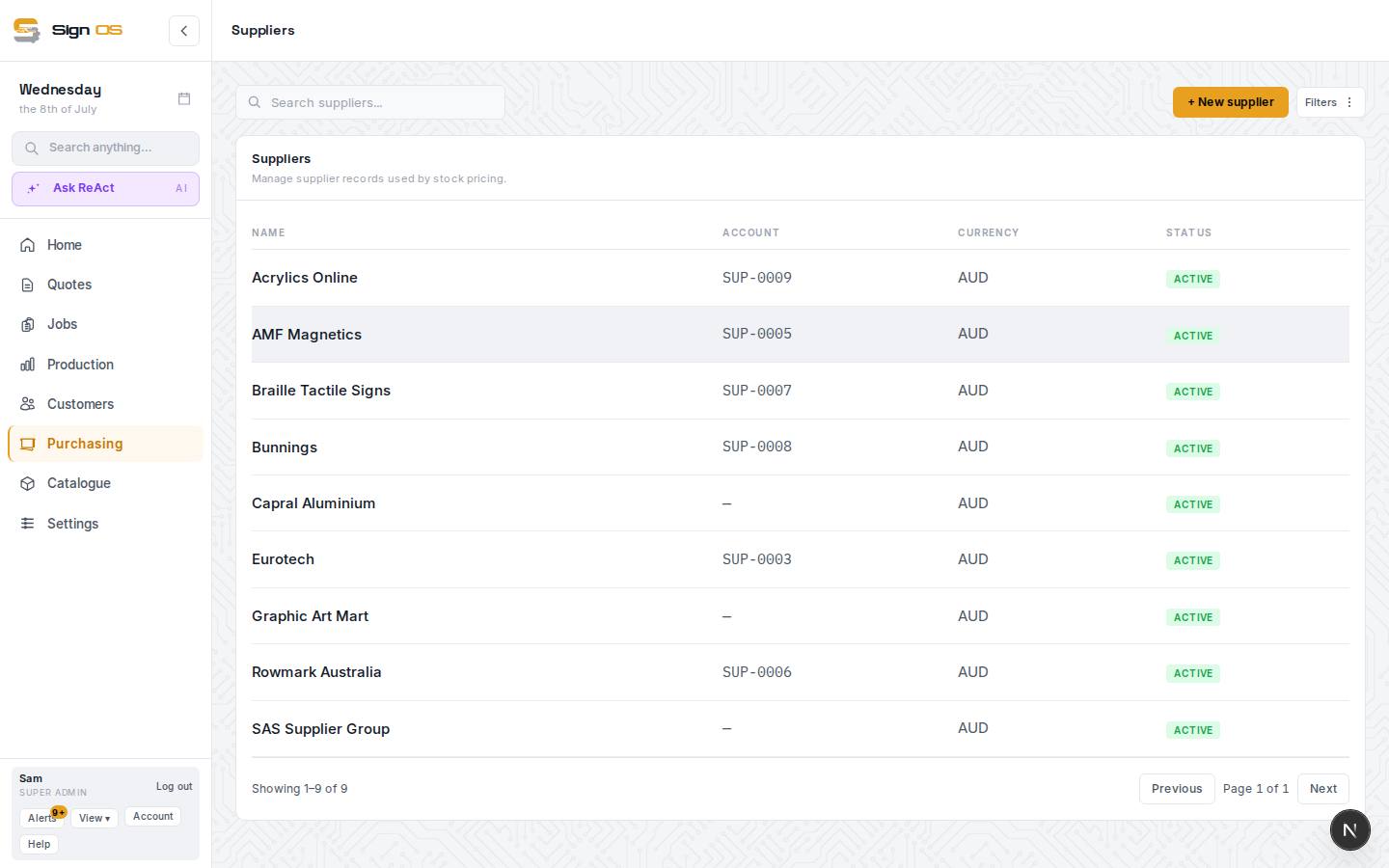The height and width of the screenshot is (868, 1389).
Task: Click the Quotes document icon
Action: pos(28,285)
